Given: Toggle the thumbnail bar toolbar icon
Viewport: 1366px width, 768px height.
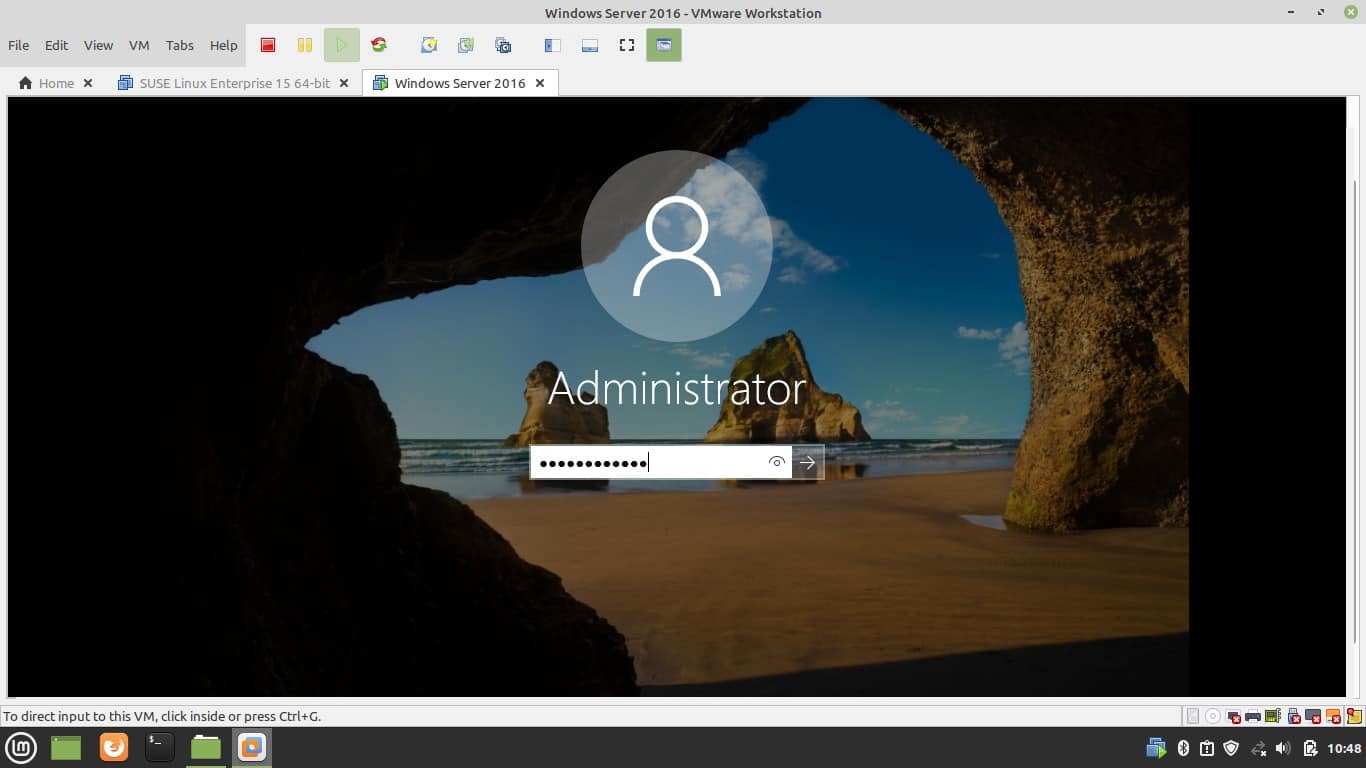Looking at the screenshot, I should [590, 45].
